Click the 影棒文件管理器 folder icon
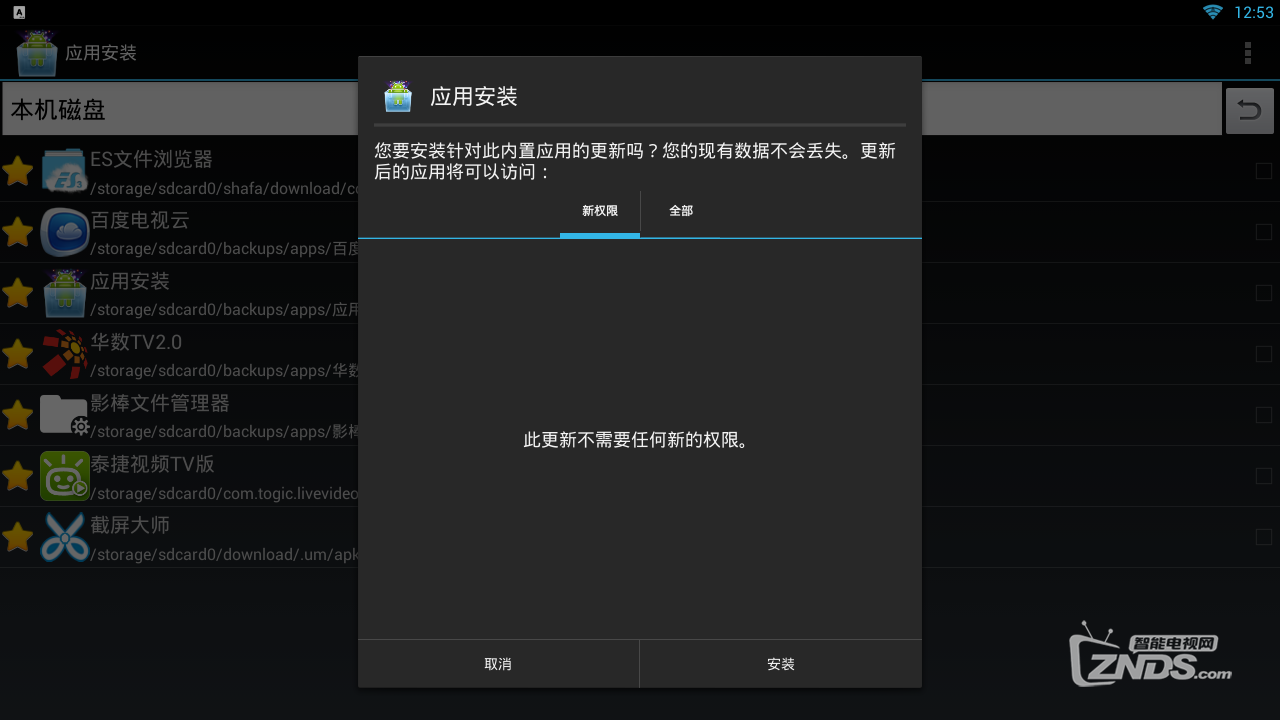The width and height of the screenshot is (1280, 720). (64, 415)
